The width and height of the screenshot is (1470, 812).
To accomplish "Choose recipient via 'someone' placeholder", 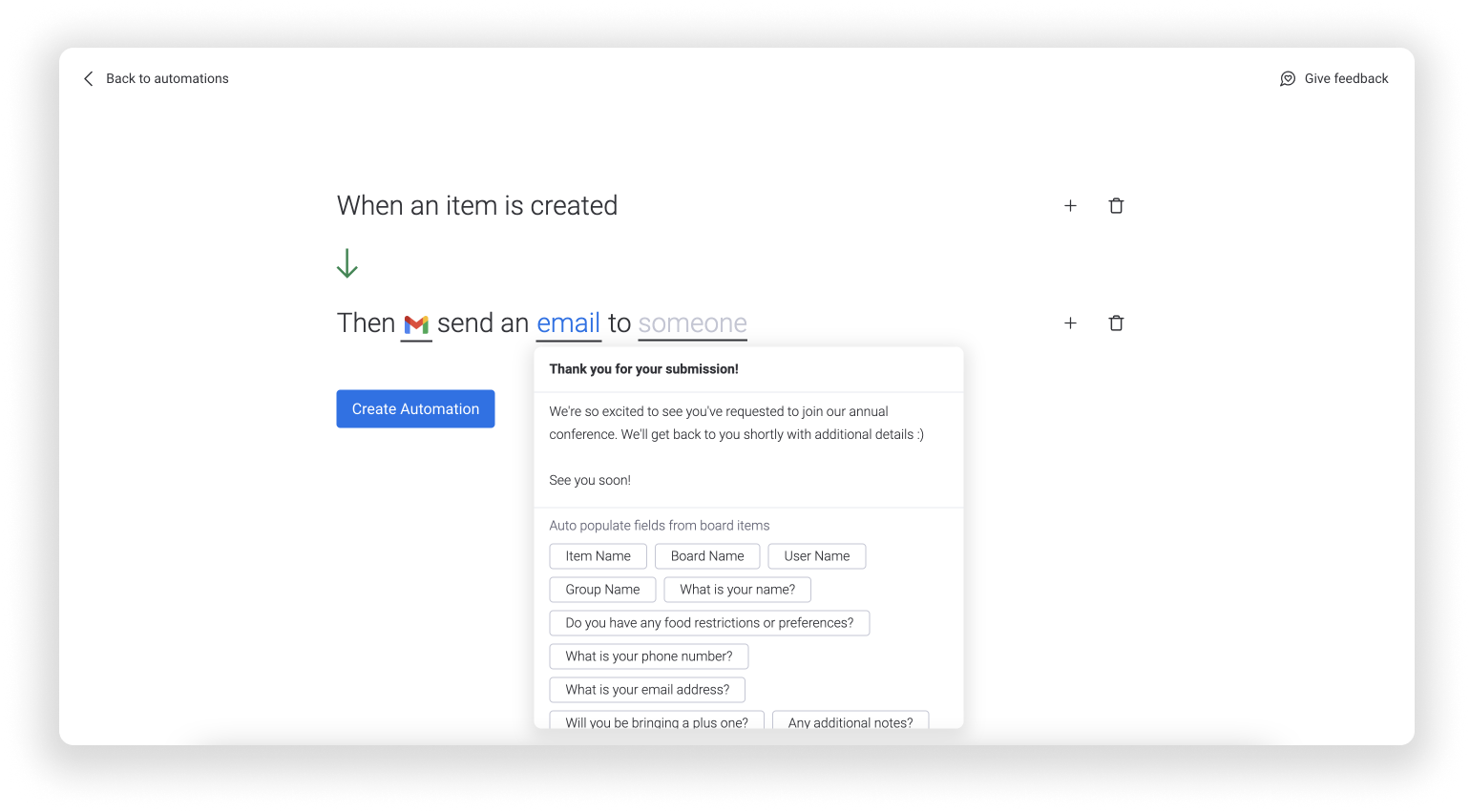I will 693,323.
